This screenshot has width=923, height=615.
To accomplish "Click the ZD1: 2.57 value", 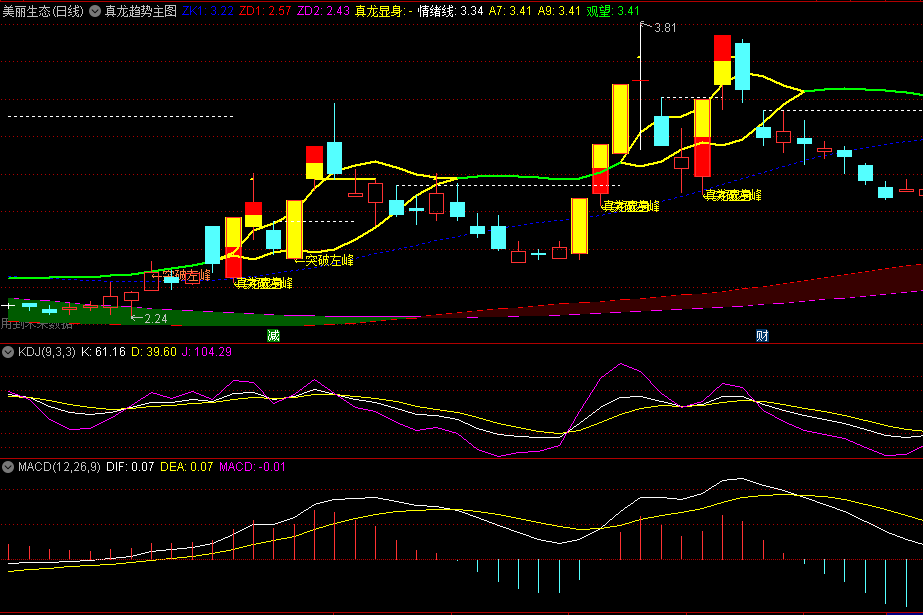I will click(x=265, y=11).
